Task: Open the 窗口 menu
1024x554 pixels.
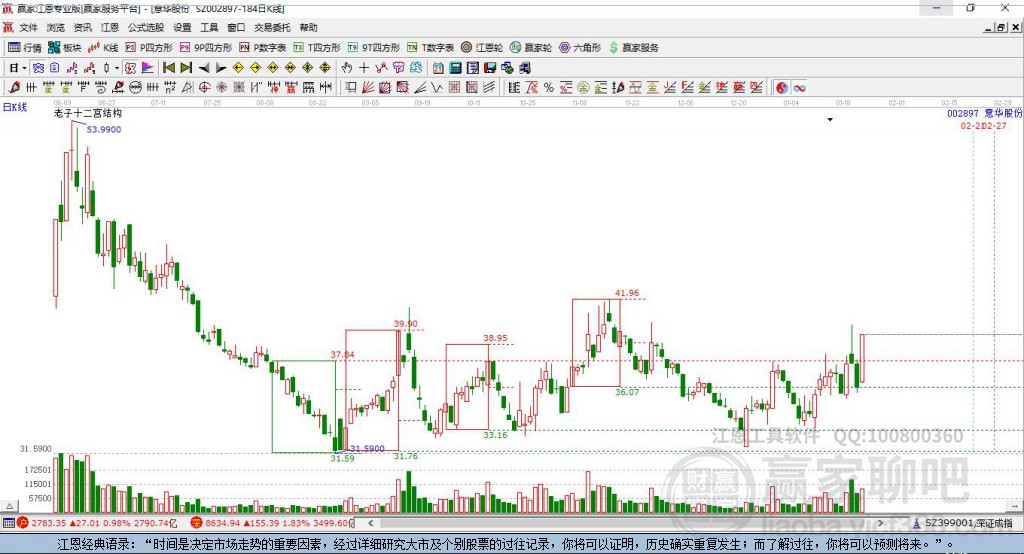Action: (236, 27)
